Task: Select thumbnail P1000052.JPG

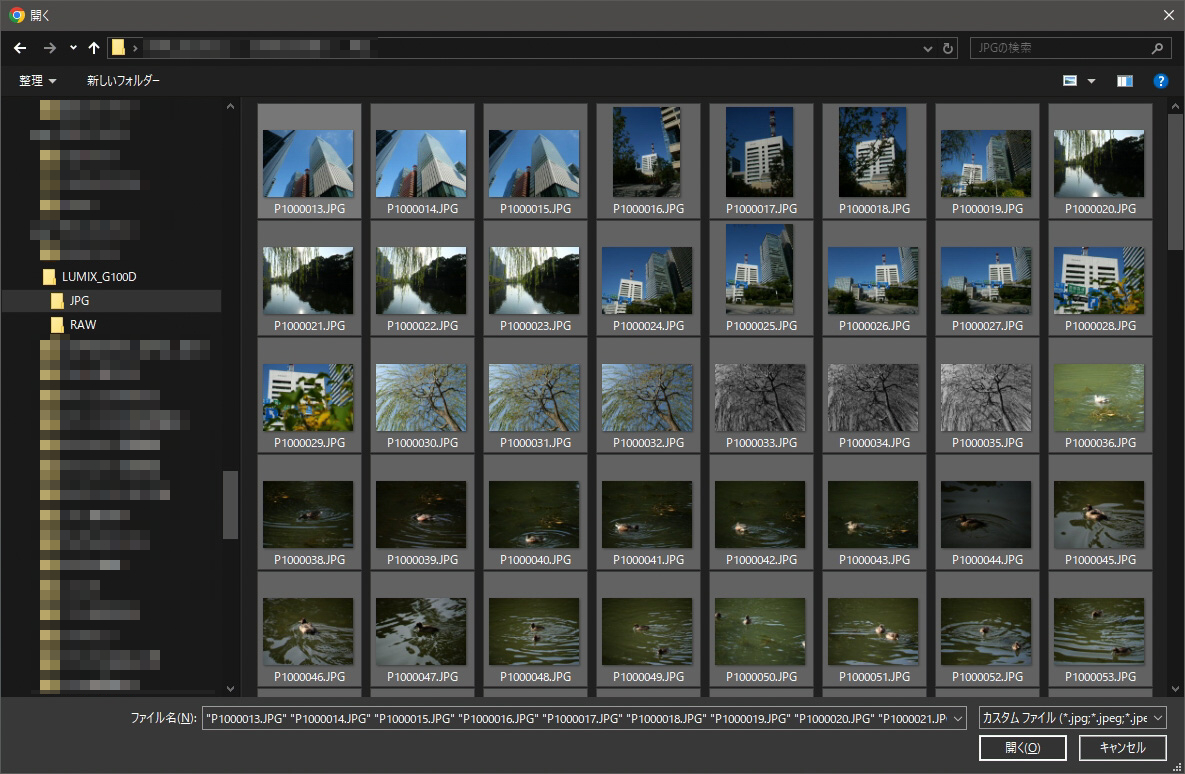Action: (x=987, y=630)
